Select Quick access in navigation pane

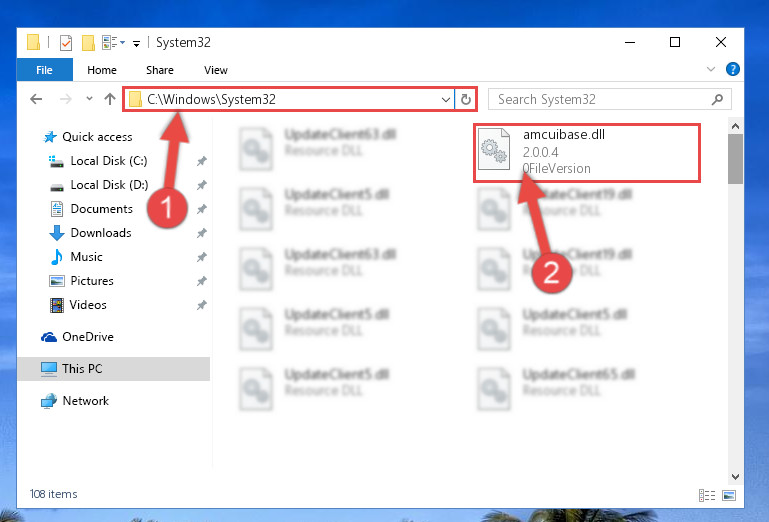tap(97, 137)
